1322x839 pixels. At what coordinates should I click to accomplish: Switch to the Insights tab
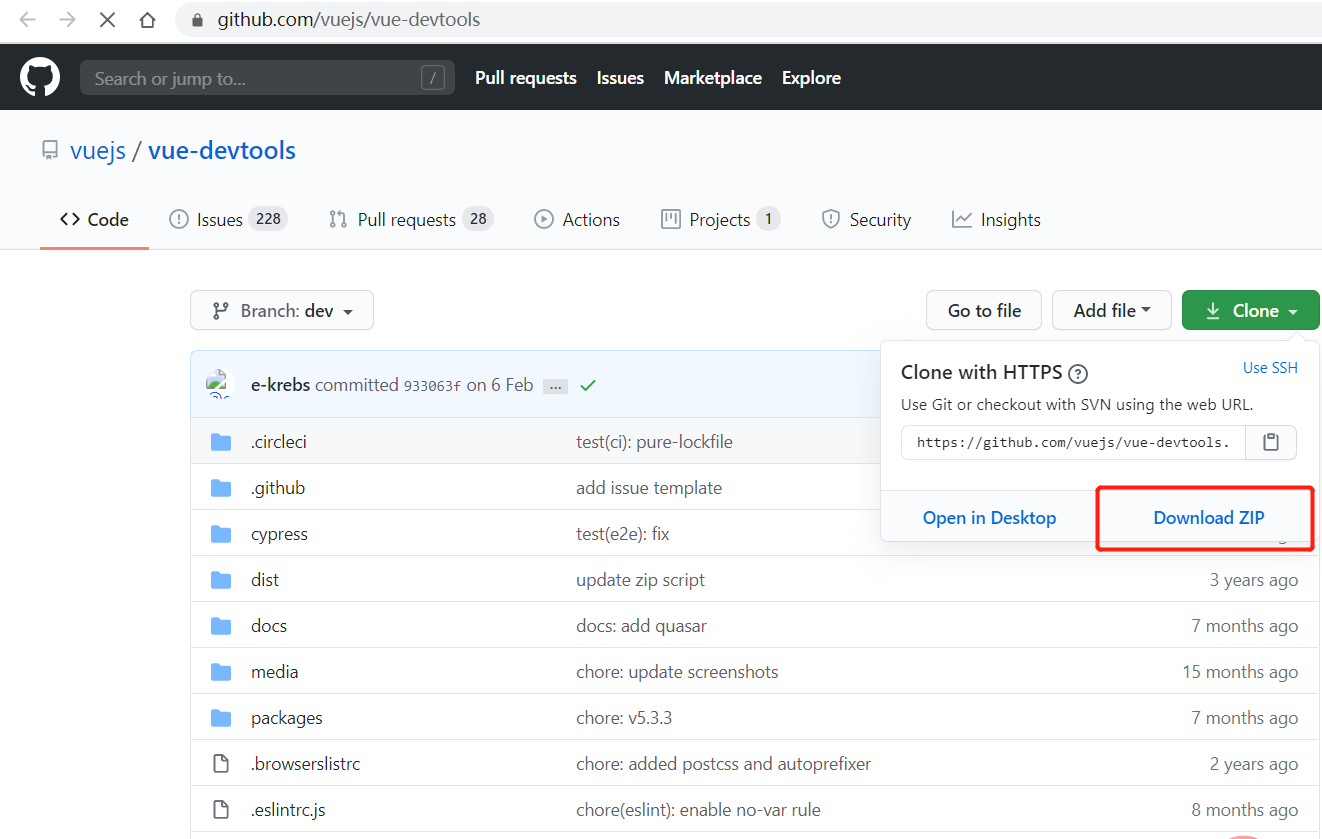click(x=996, y=220)
